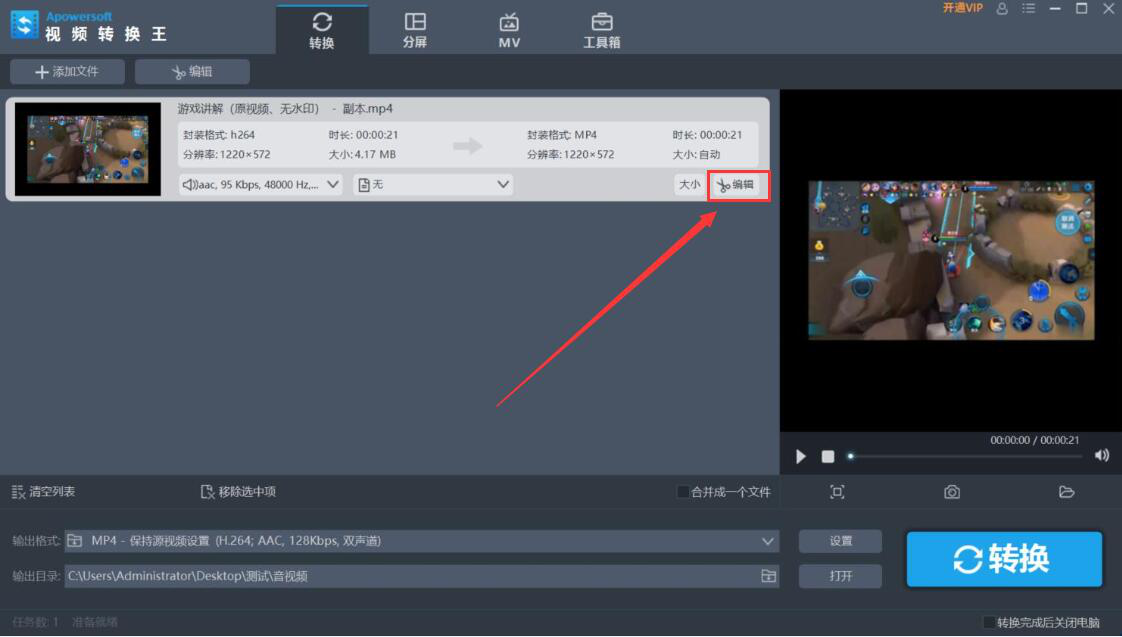1122x637 pixels.
Task: Select the 分屏 split-screen feature
Action: click(x=415, y=28)
